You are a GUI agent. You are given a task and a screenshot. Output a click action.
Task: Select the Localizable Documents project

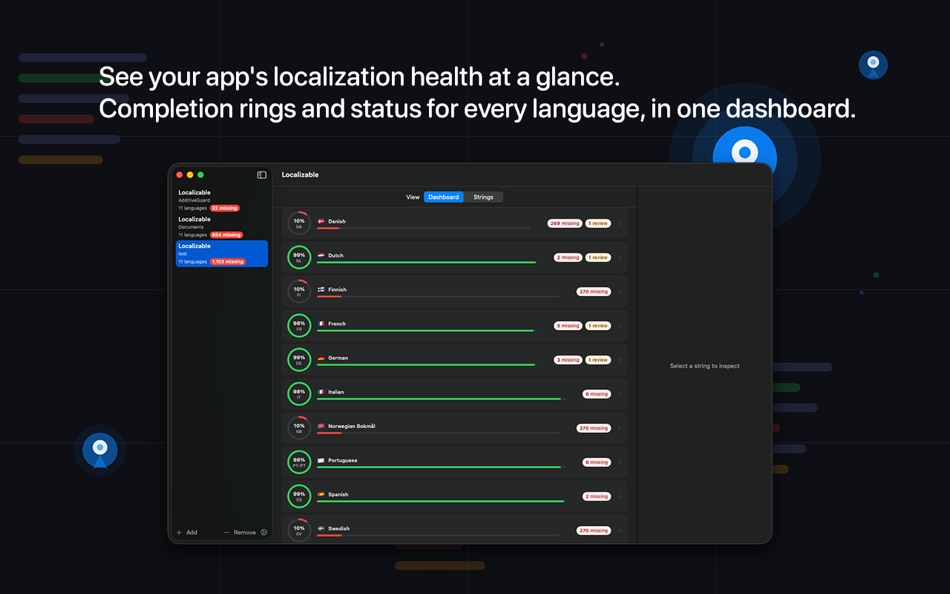pos(222,227)
